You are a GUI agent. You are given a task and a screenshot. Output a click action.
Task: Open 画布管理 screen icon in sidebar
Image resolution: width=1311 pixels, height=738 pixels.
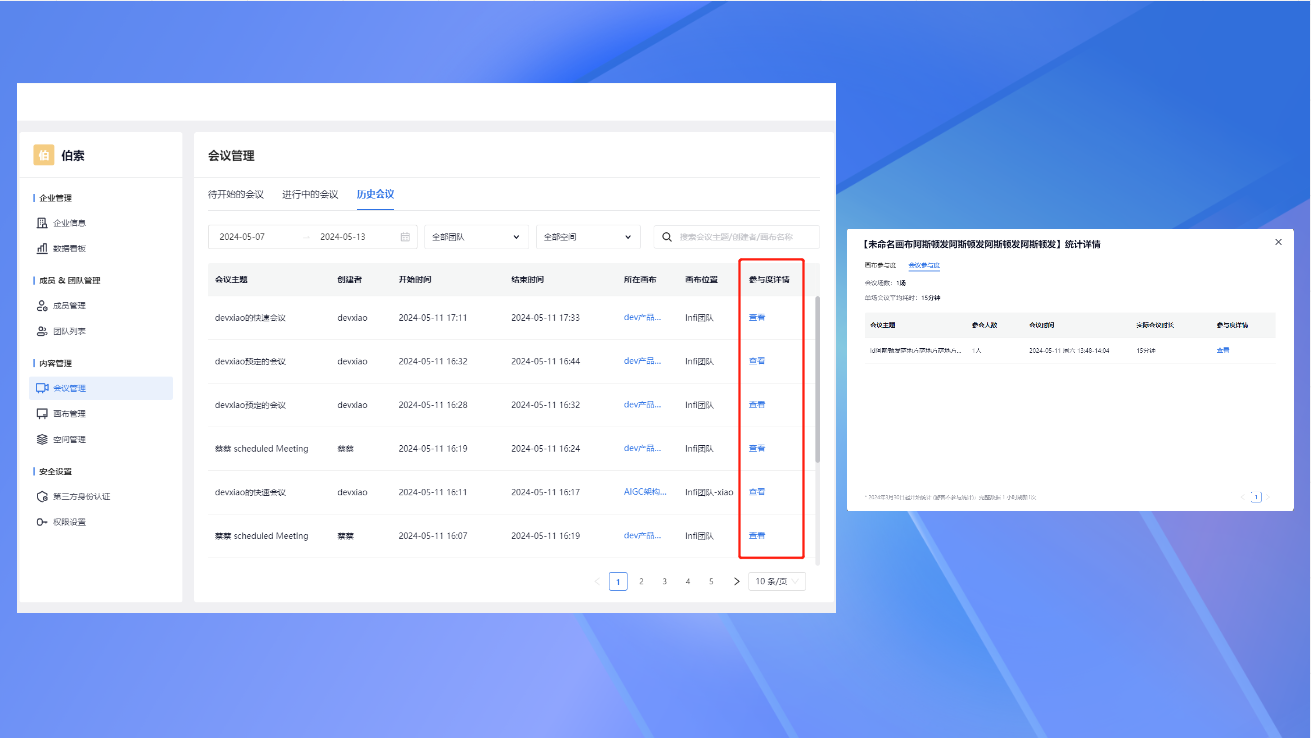coord(42,414)
